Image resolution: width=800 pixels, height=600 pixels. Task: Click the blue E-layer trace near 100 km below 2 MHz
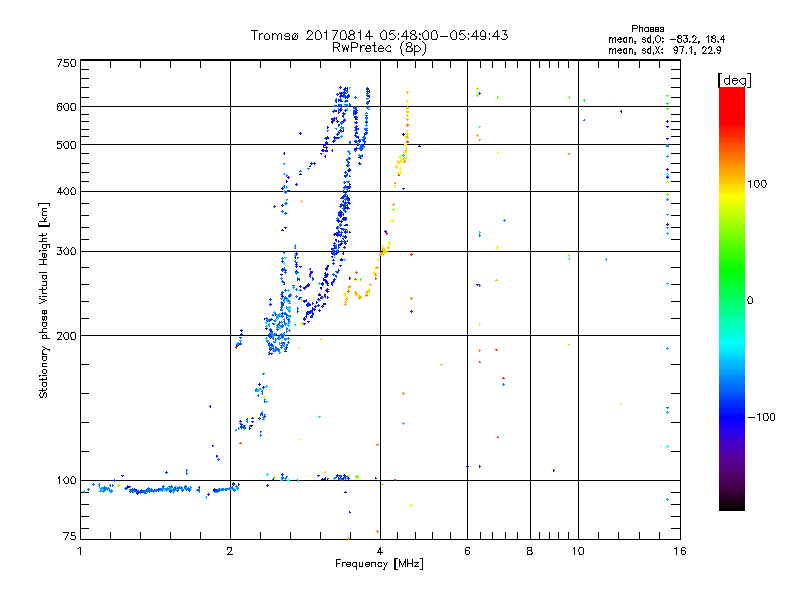tap(162, 489)
